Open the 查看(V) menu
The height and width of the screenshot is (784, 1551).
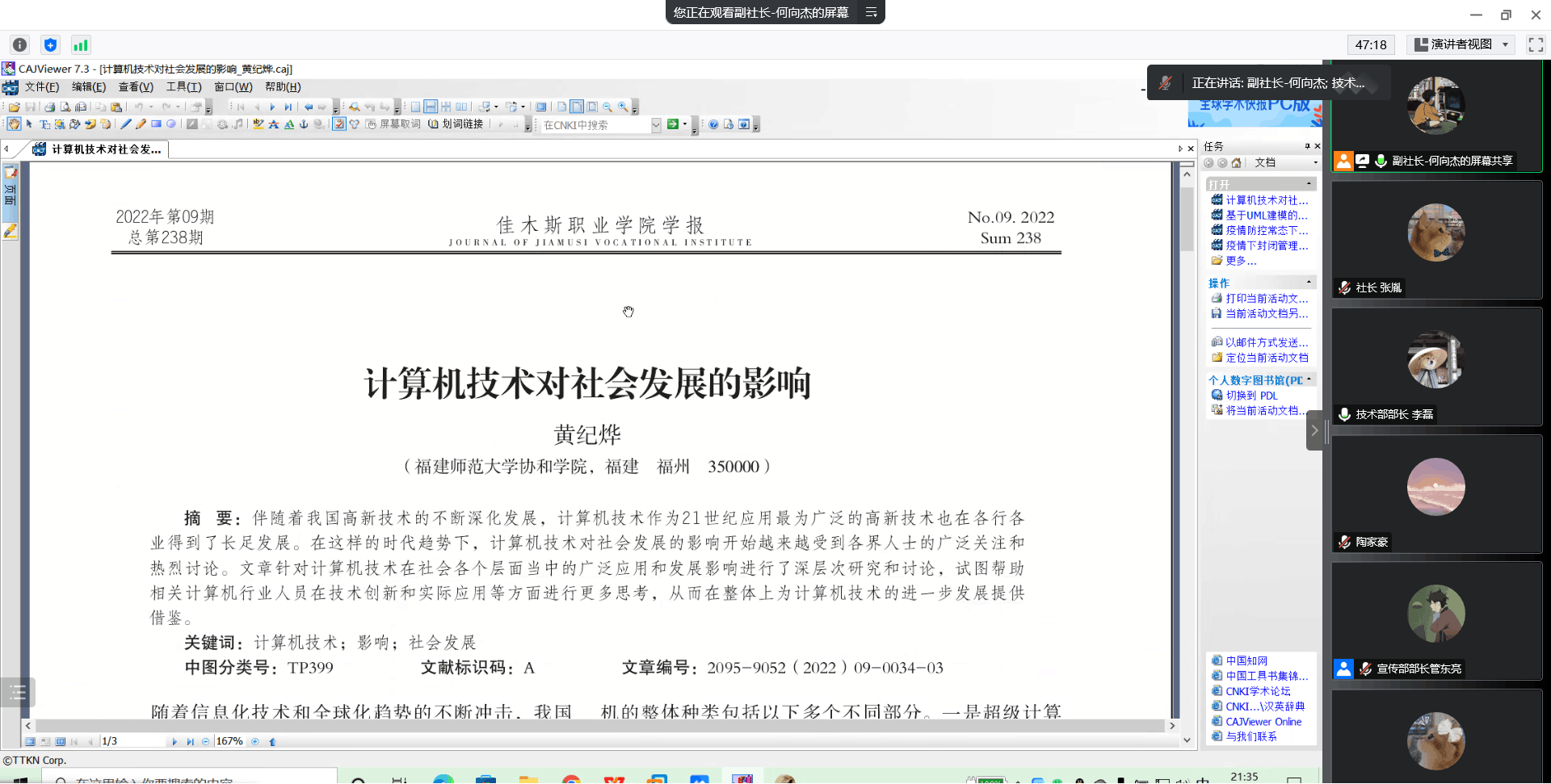[136, 87]
